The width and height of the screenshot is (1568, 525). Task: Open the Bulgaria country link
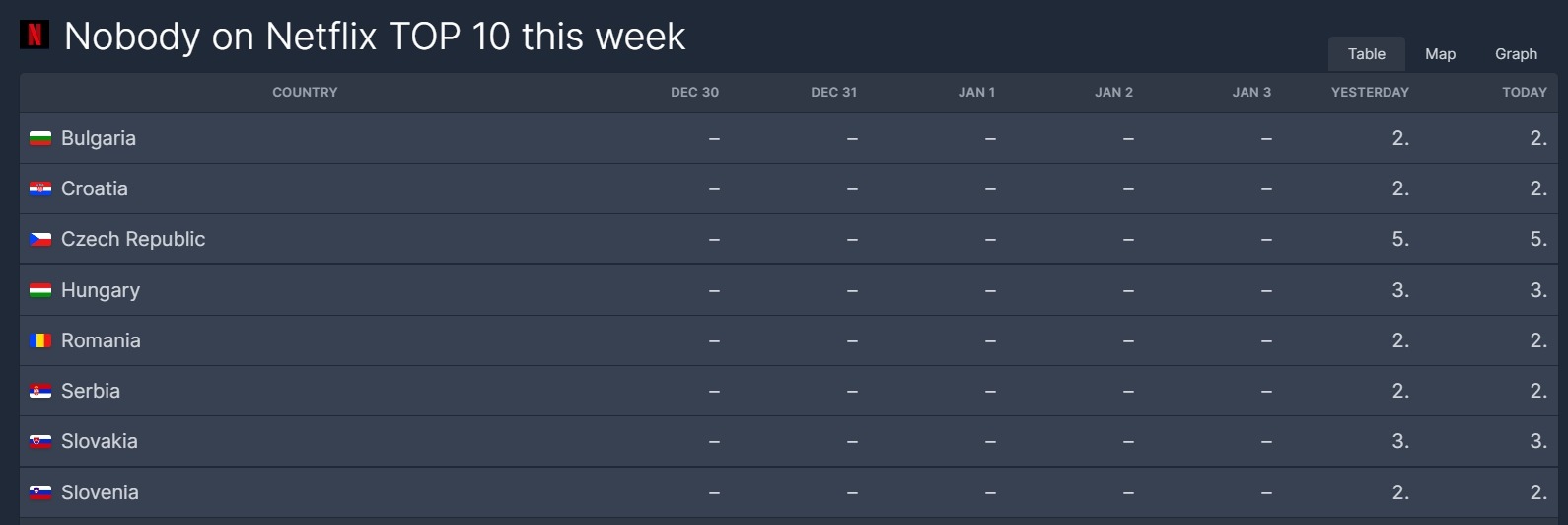click(99, 138)
